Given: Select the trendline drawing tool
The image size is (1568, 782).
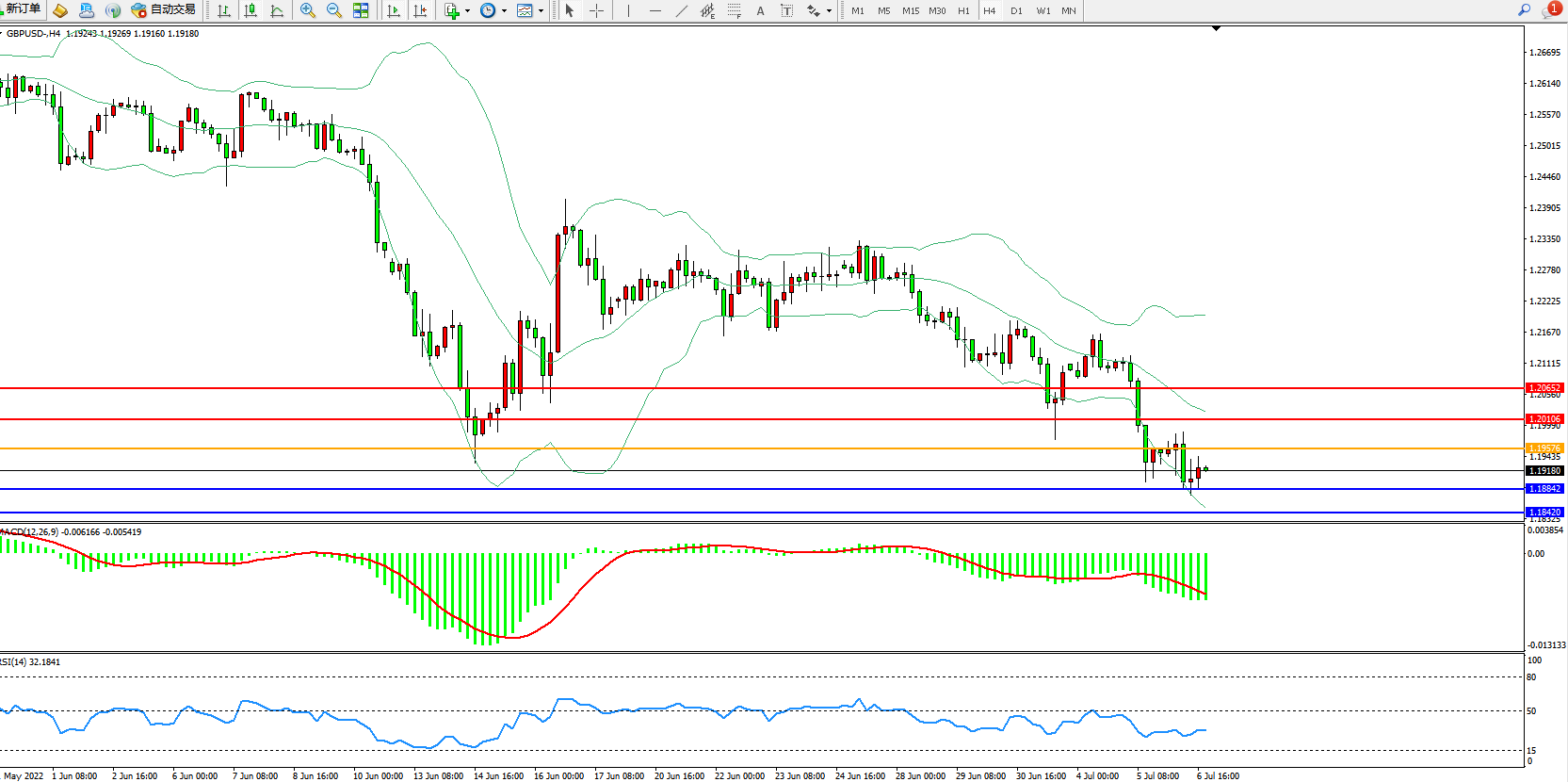Looking at the screenshot, I should [682, 11].
